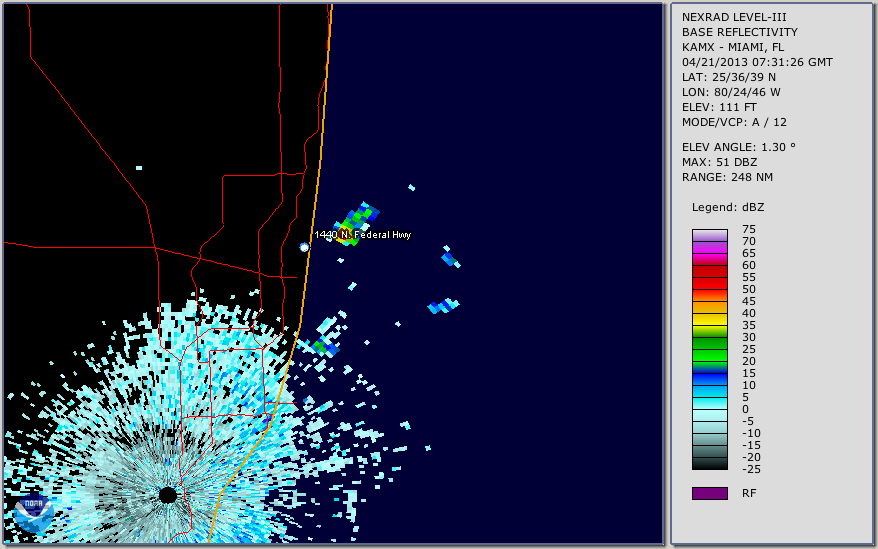Click the 'NEXRAD LEVEL-III' title text

click(734, 17)
